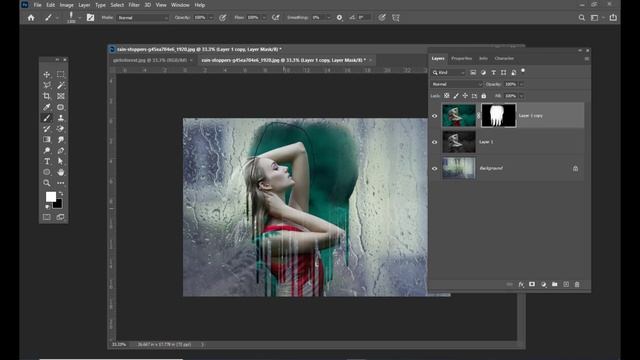Select the History Brush tool
The height and width of the screenshot is (360, 640).
pyautogui.click(x=47, y=129)
